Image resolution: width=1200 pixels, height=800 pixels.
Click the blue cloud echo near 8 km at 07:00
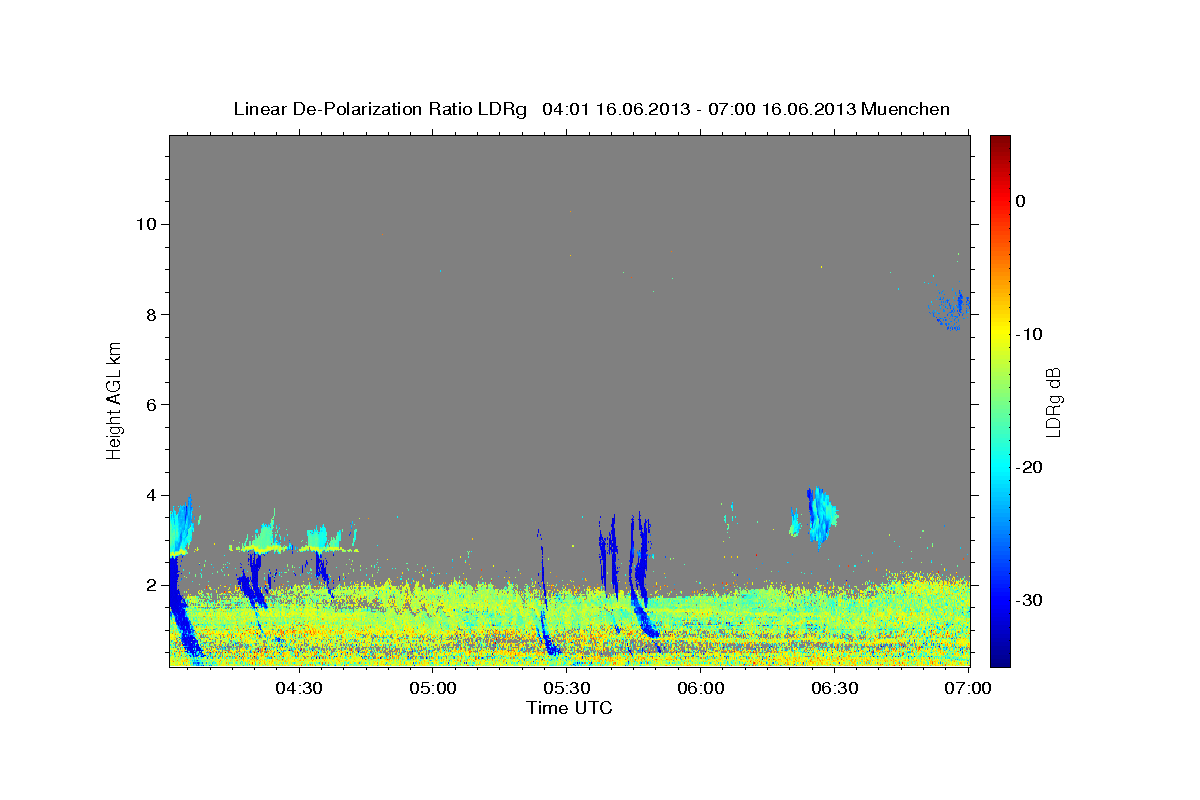[x=950, y=310]
